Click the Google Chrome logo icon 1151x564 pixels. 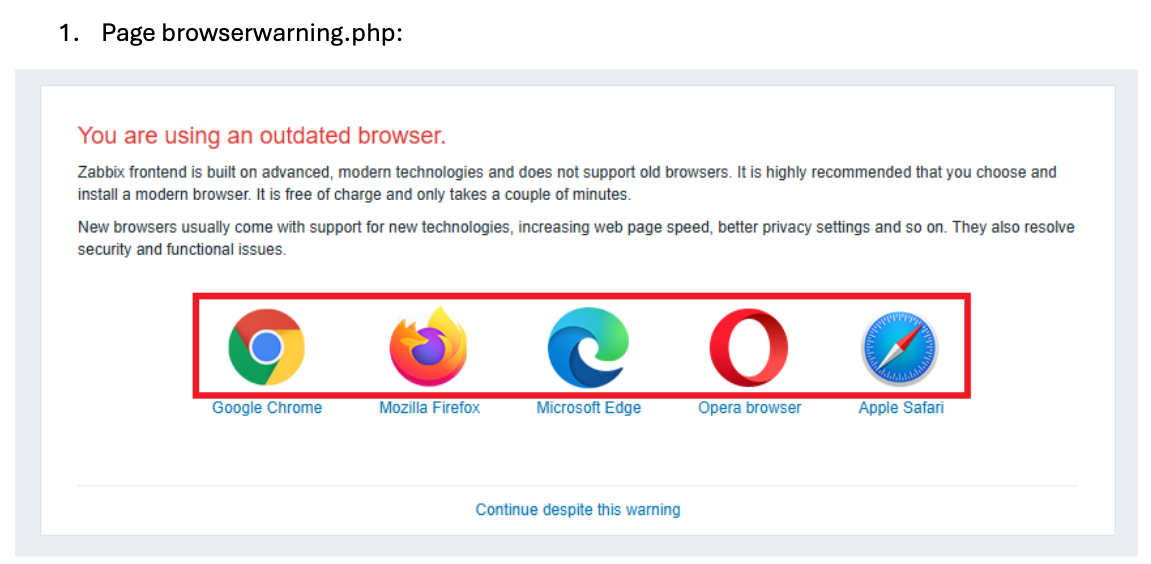266,347
